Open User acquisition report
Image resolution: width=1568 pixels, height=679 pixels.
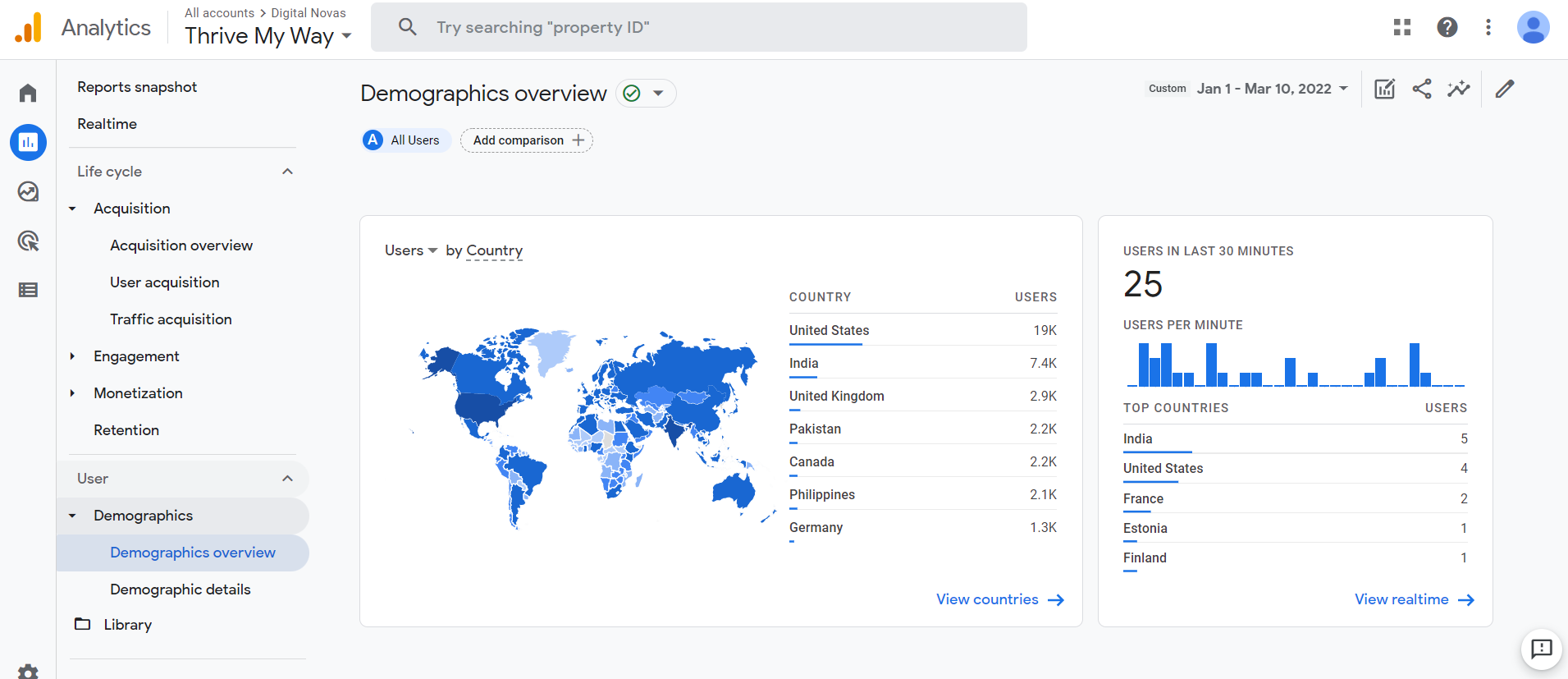click(165, 282)
